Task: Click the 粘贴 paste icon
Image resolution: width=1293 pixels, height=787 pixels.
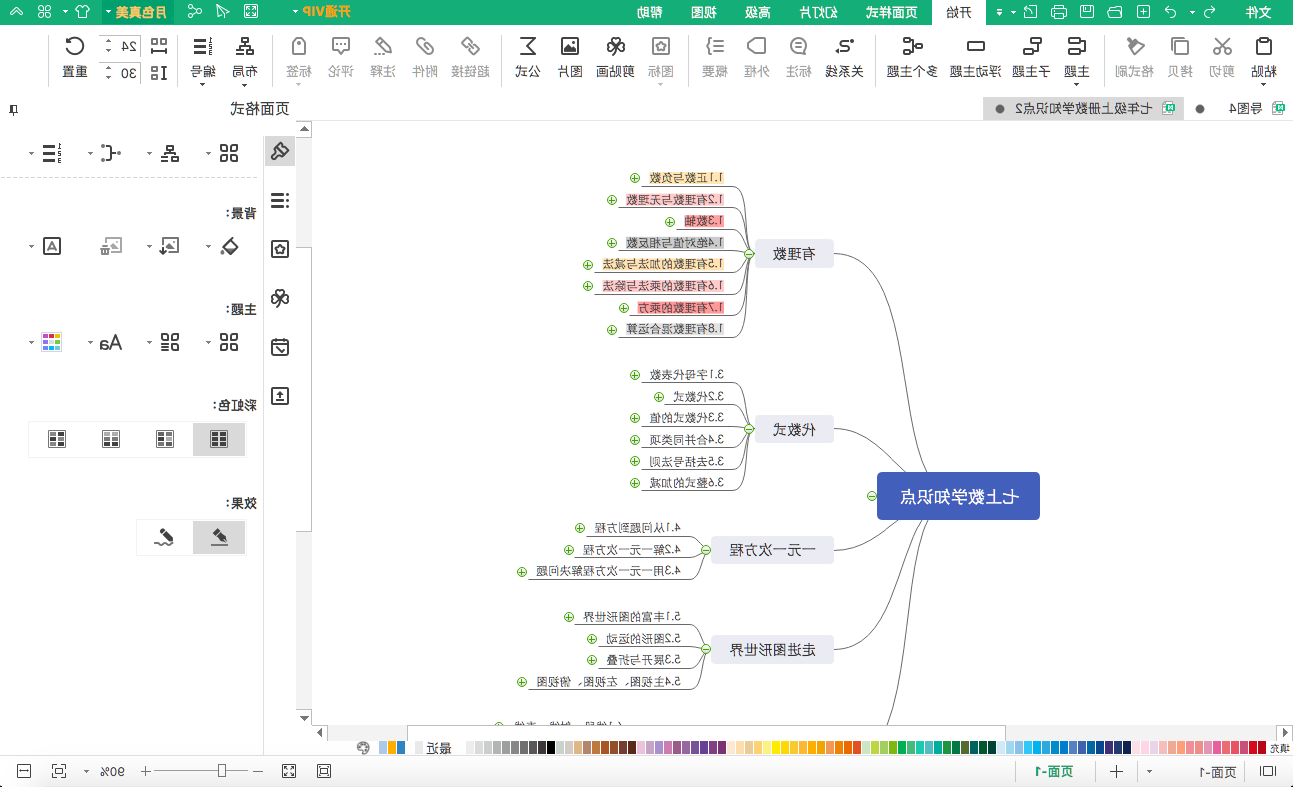Action: tap(1264, 47)
